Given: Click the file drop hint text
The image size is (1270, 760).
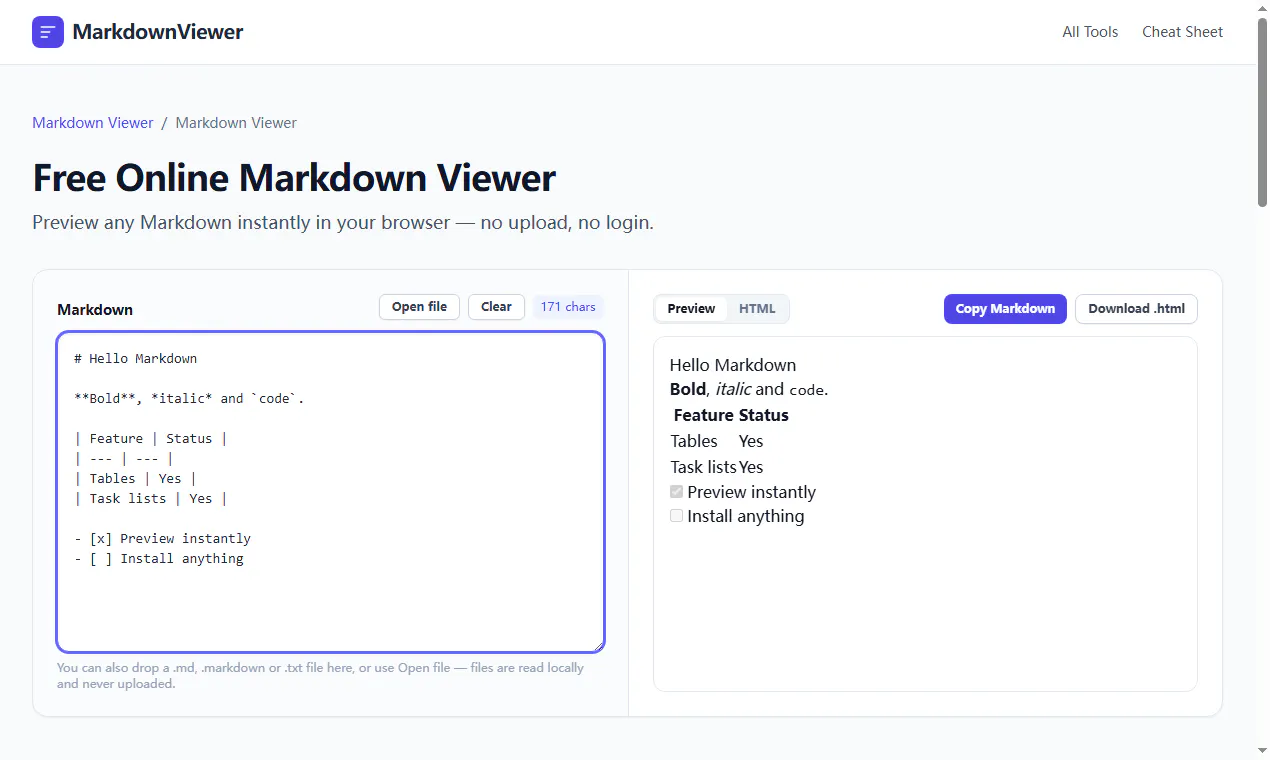Looking at the screenshot, I should pyautogui.click(x=320, y=676).
